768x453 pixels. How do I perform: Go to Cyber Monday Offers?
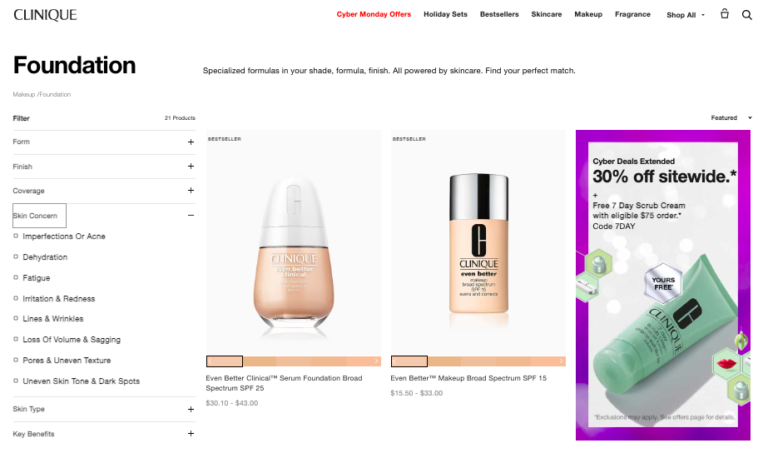pos(374,14)
